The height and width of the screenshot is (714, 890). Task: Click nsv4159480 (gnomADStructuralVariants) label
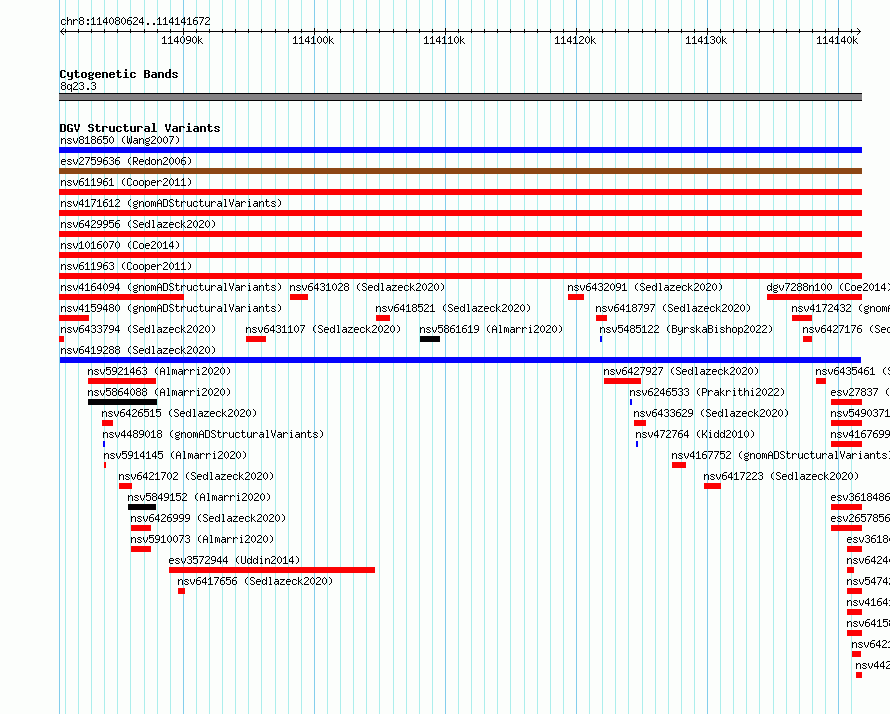tap(171, 308)
